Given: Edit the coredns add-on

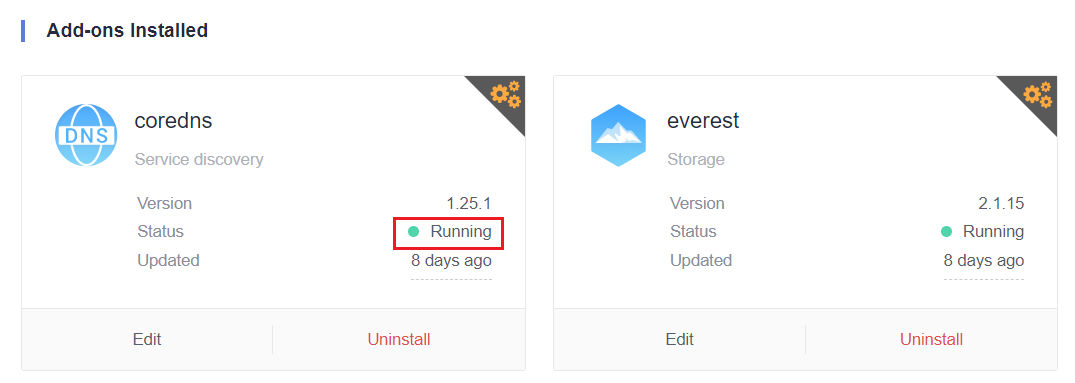Looking at the screenshot, I should [147, 339].
